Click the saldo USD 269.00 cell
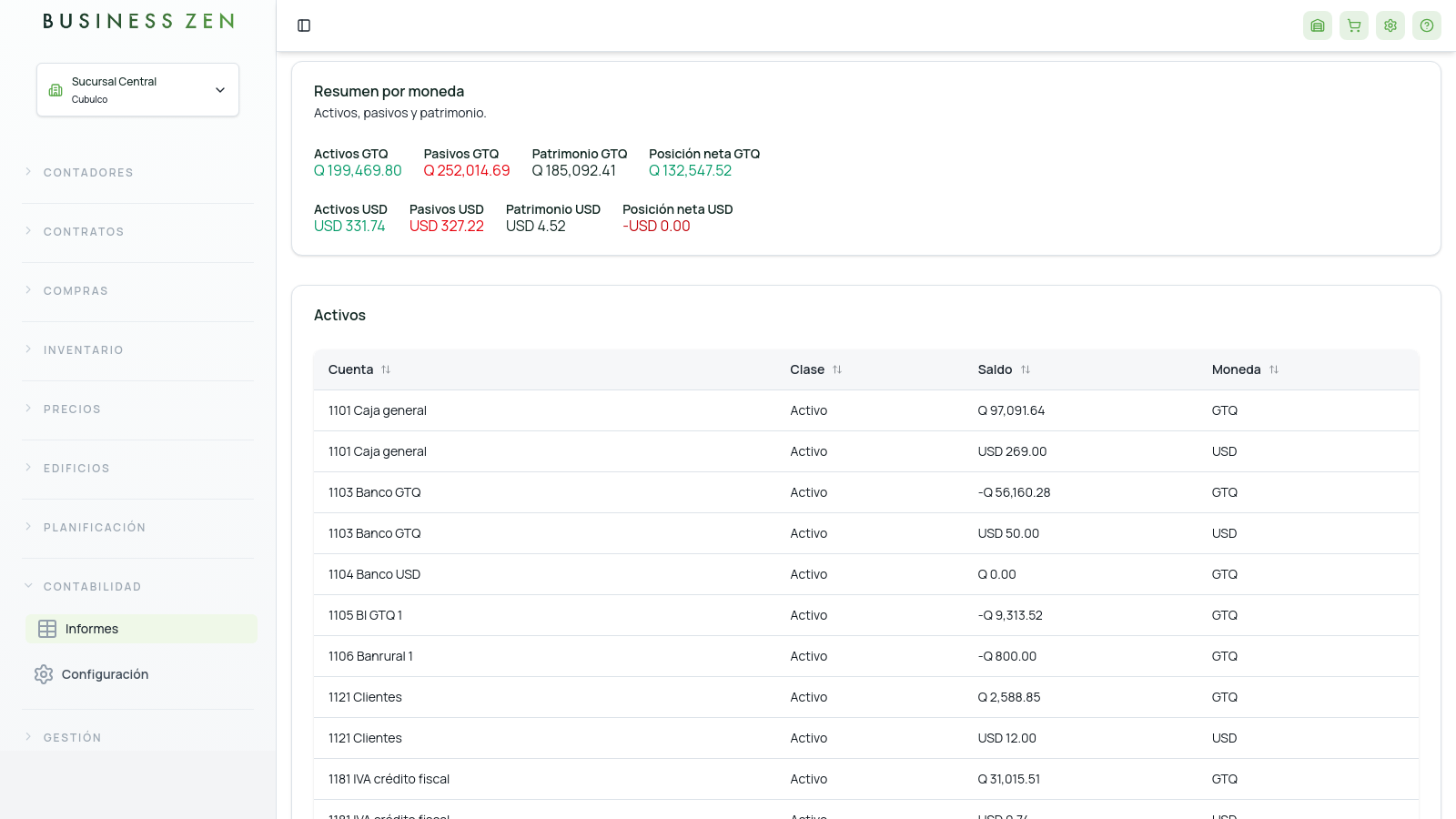Viewport: 1456px width, 819px height. [1012, 451]
